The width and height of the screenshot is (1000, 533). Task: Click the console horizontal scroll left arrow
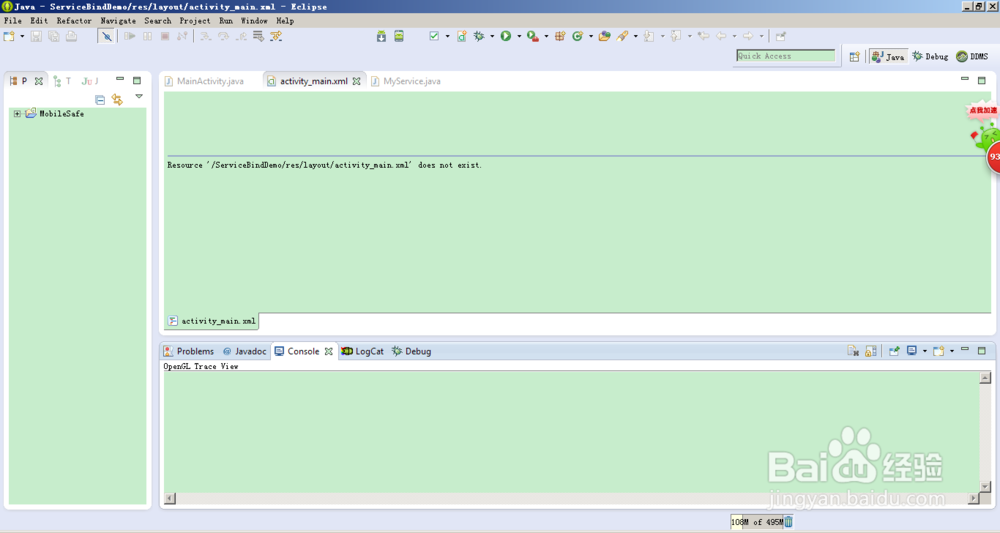click(x=170, y=499)
